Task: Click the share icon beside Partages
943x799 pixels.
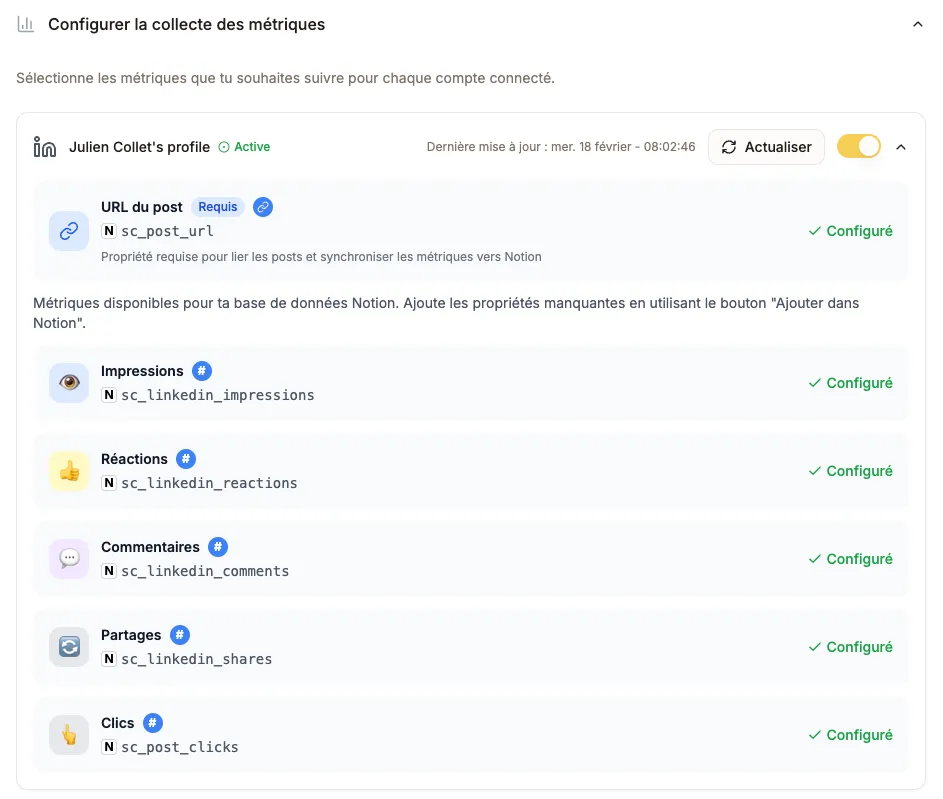Action: coord(68,646)
